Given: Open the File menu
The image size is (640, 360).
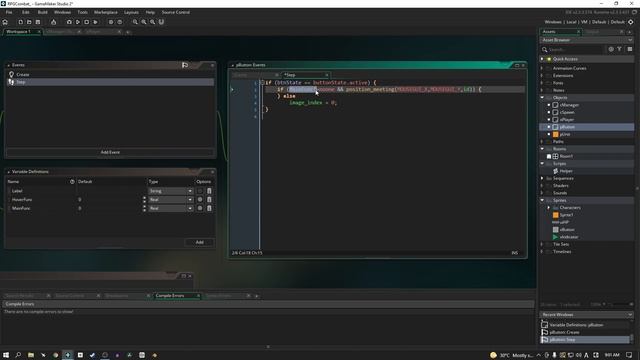Looking at the screenshot, I should point(9,12).
